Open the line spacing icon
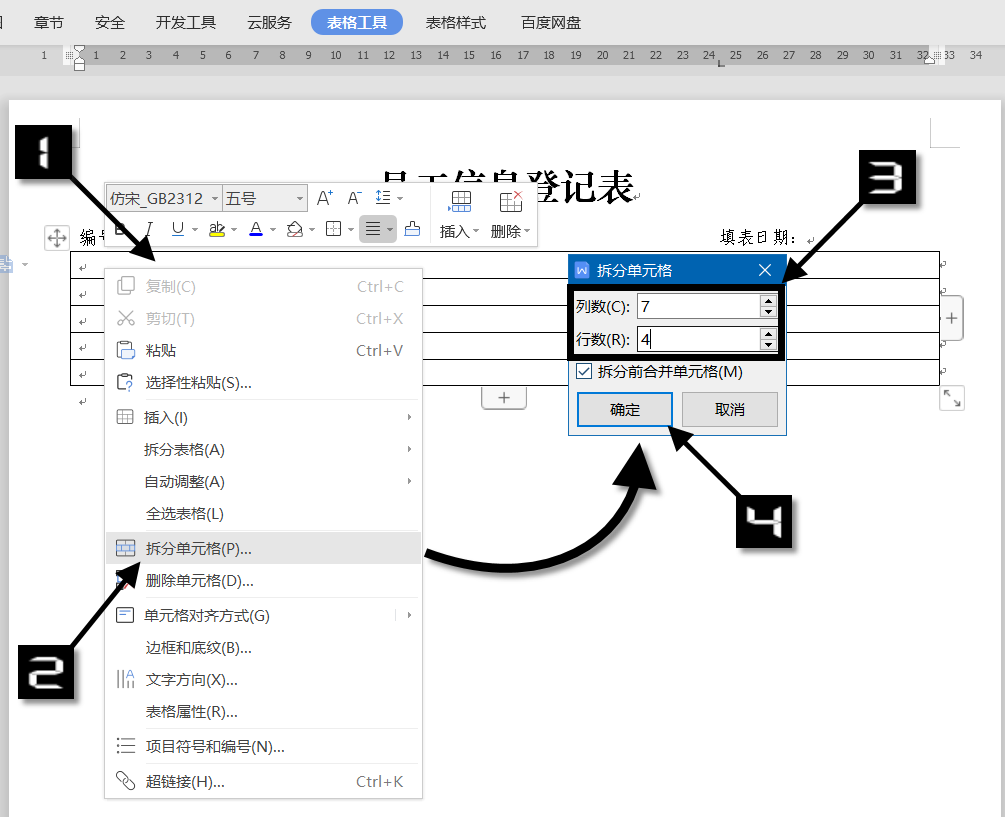This screenshot has width=1005, height=817. (383, 197)
